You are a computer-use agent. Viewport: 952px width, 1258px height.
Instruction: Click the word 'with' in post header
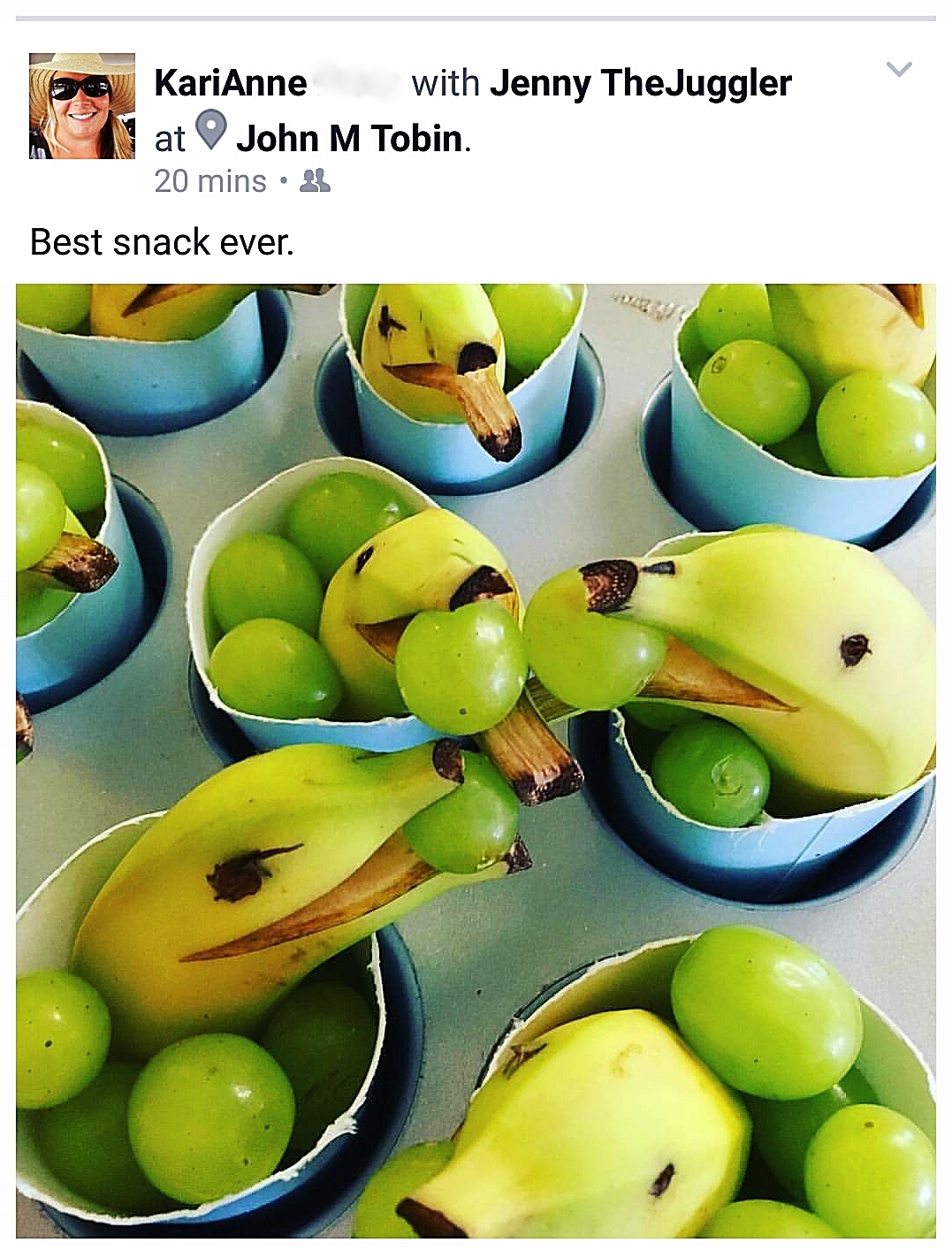tap(446, 83)
